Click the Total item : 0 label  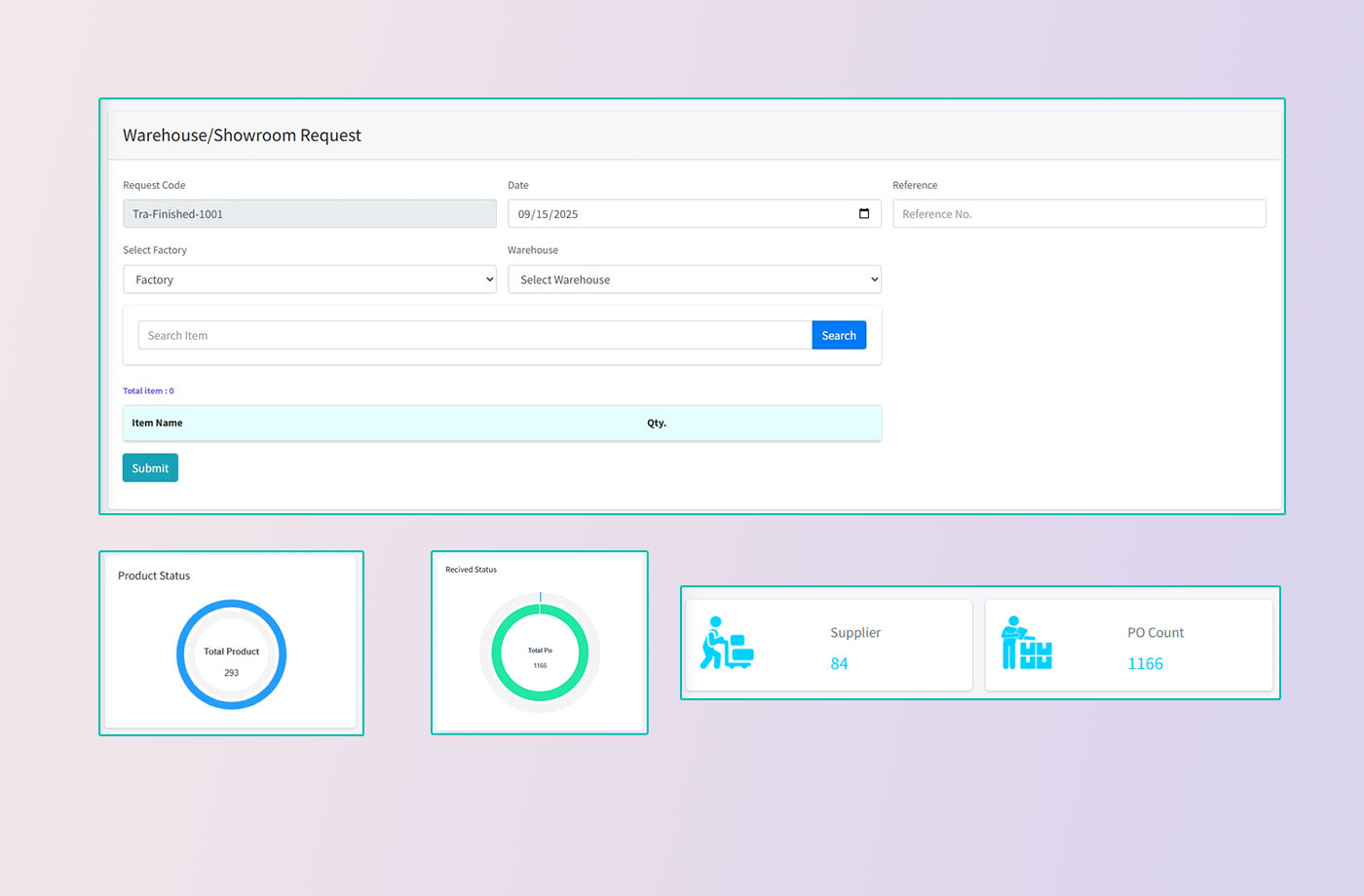click(148, 391)
